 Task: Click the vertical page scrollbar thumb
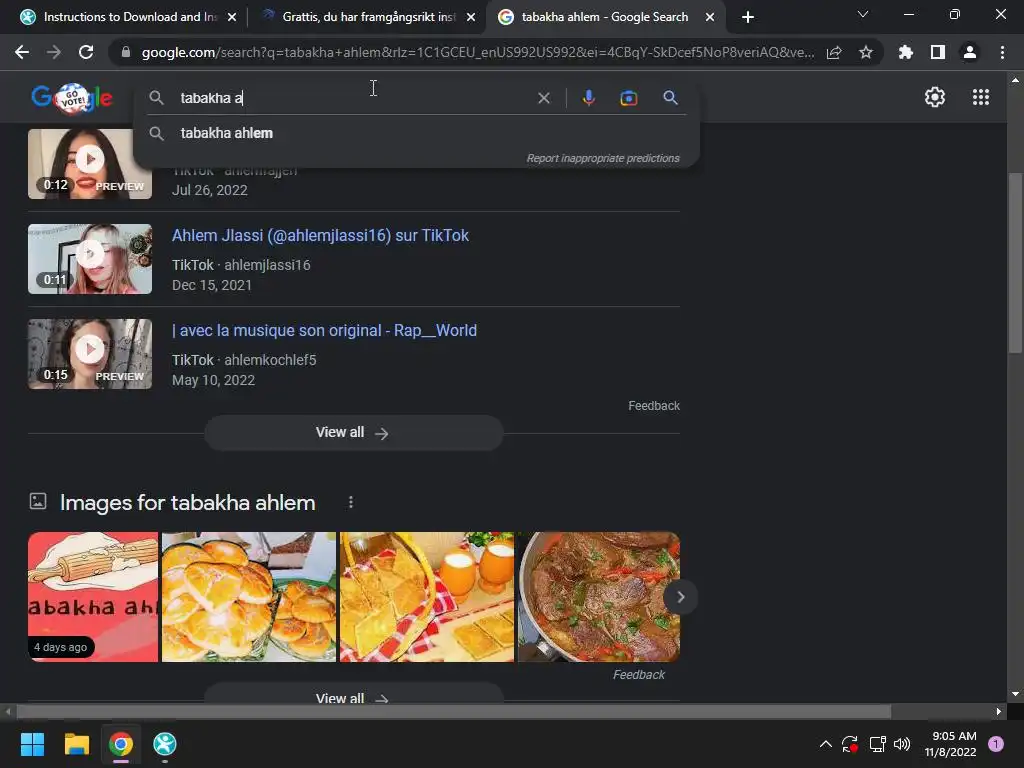(x=1015, y=263)
